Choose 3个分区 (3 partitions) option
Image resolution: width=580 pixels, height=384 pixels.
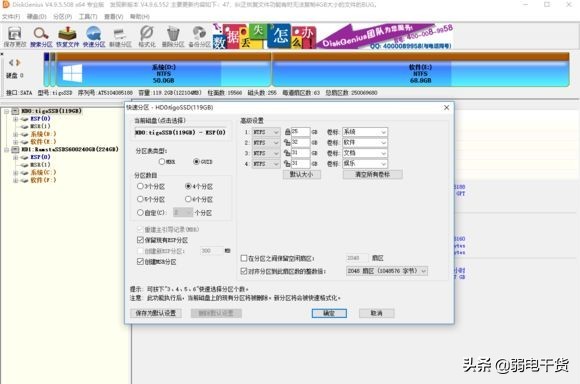(140, 186)
